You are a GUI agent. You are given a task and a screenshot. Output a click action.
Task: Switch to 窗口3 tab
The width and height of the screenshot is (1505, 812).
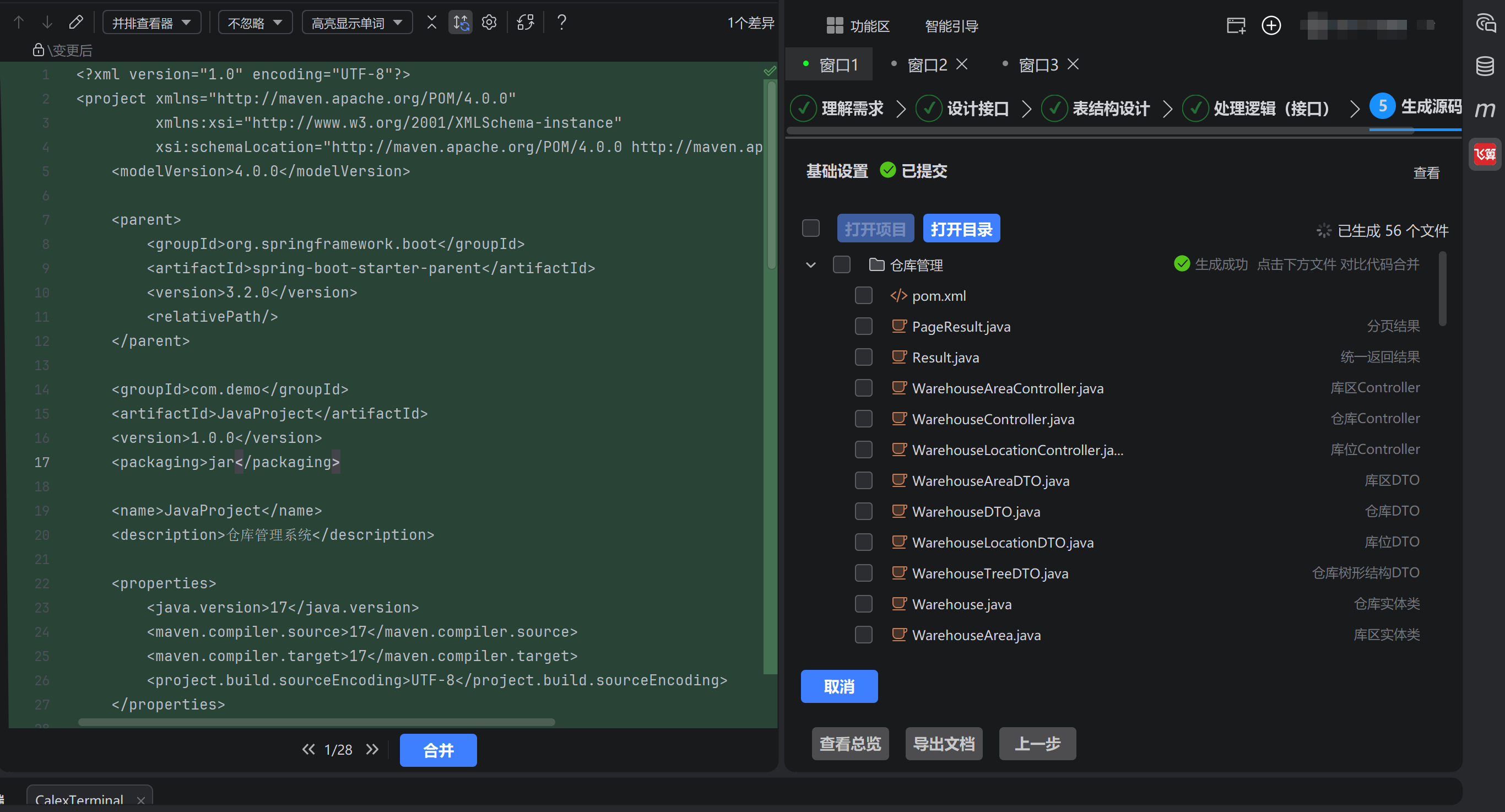tap(1039, 64)
